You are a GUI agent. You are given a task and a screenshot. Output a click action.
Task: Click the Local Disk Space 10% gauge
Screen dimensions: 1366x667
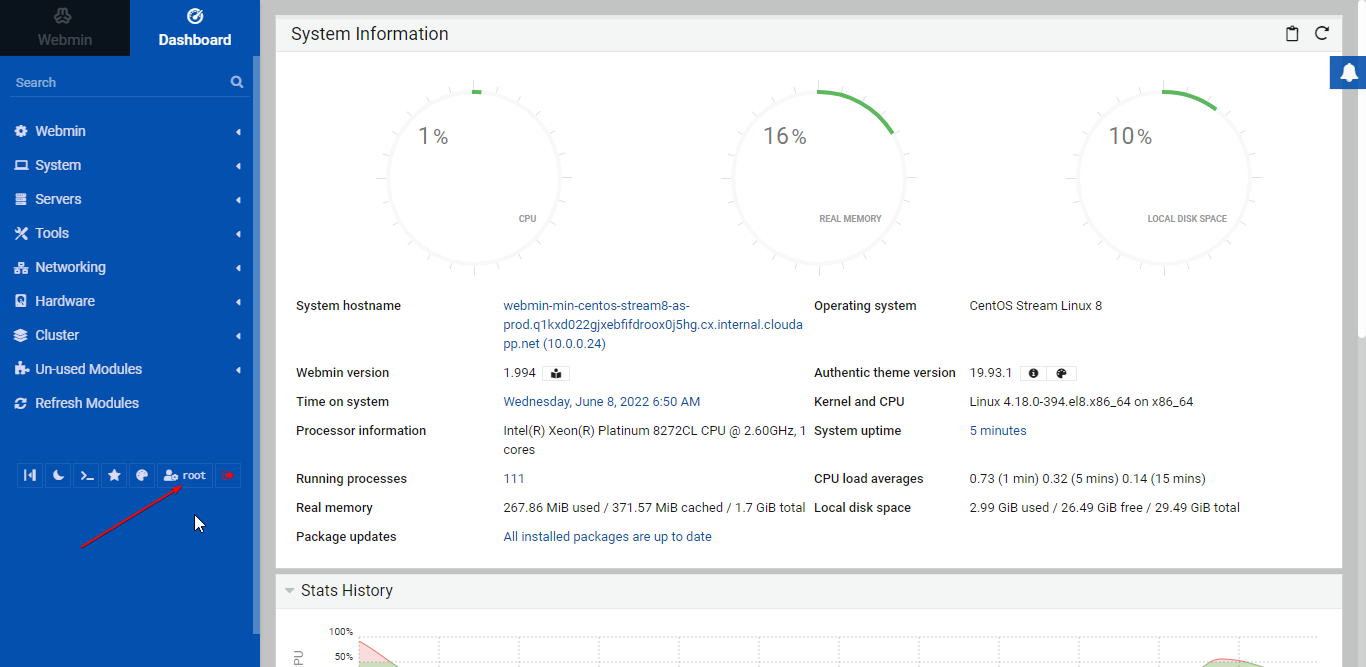click(1164, 178)
